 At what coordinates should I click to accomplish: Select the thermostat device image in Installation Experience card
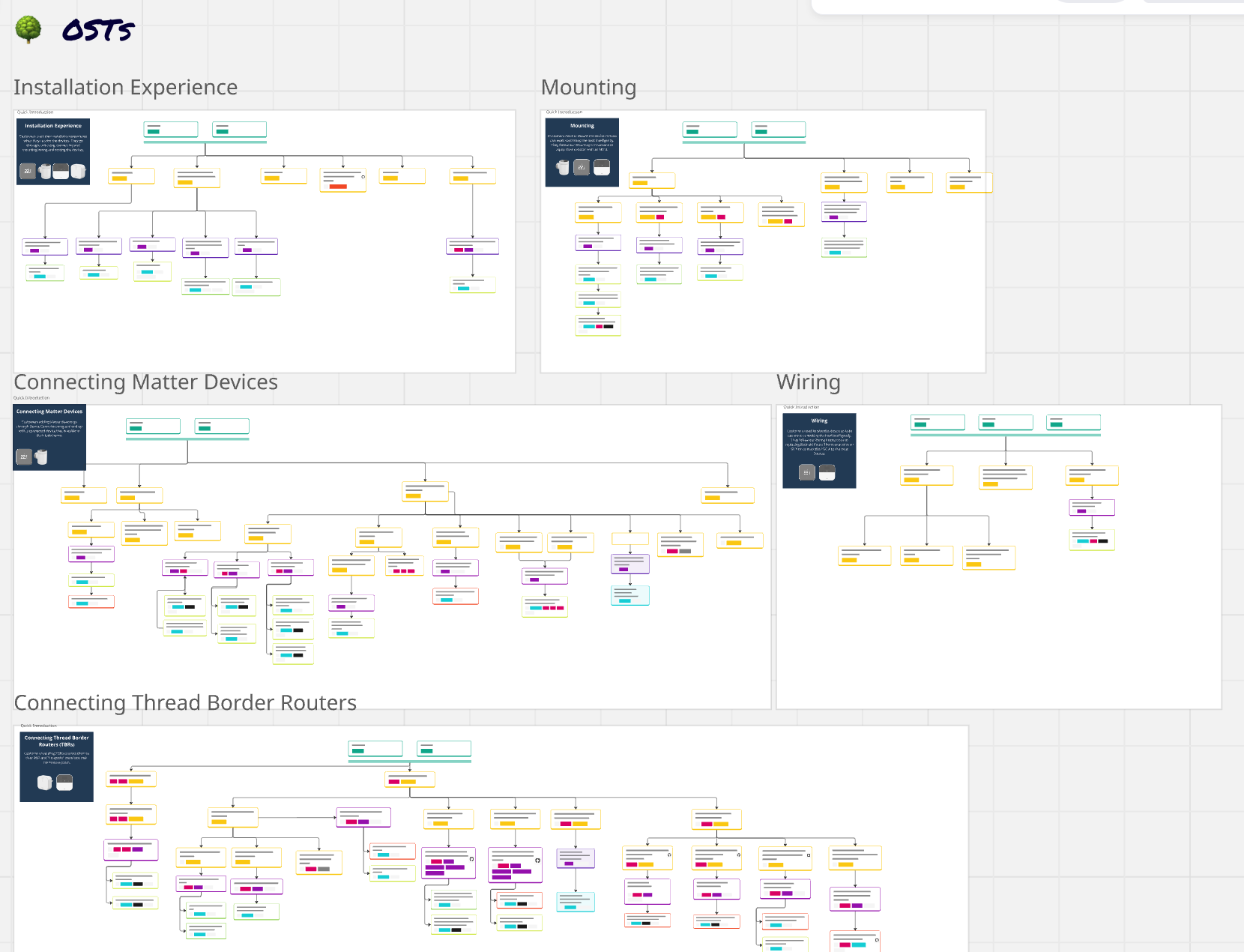(28, 171)
